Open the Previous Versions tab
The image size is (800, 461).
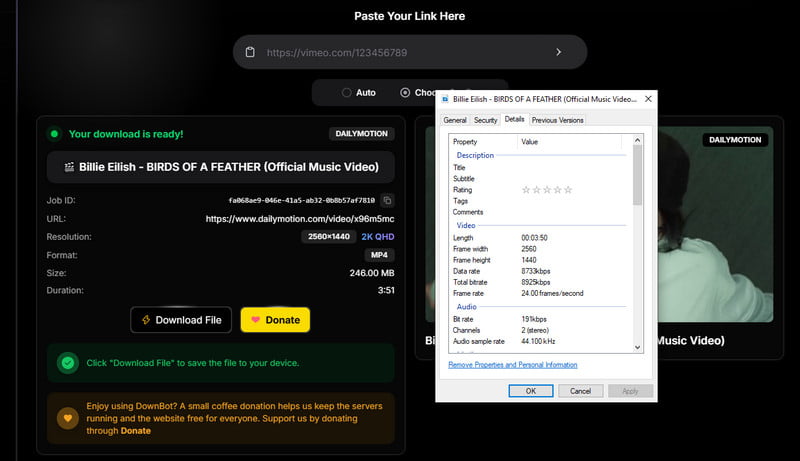coord(557,120)
